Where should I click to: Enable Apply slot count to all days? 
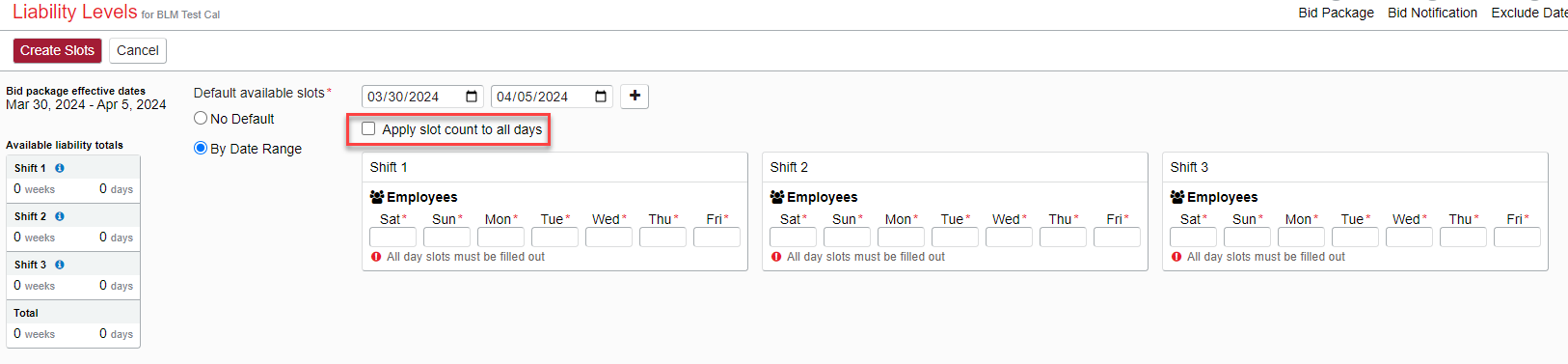368,128
